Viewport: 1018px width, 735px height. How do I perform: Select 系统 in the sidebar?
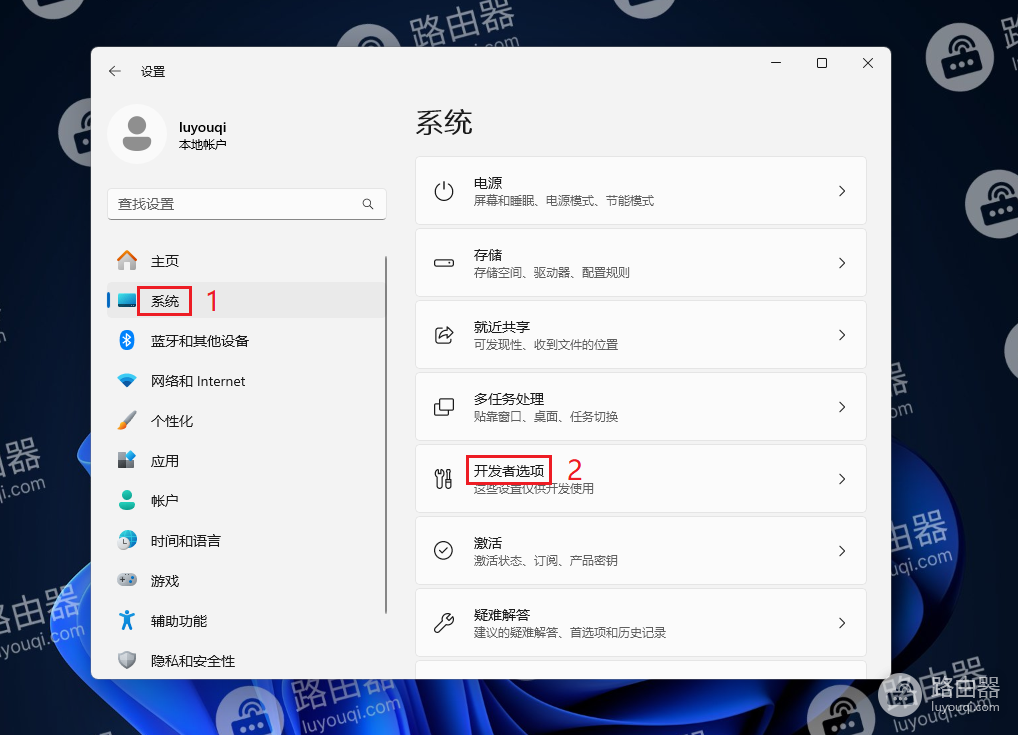tap(247, 301)
